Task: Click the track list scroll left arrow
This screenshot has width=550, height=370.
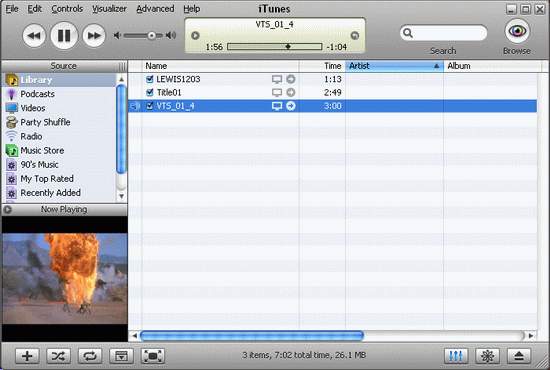Action: coord(134,336)
